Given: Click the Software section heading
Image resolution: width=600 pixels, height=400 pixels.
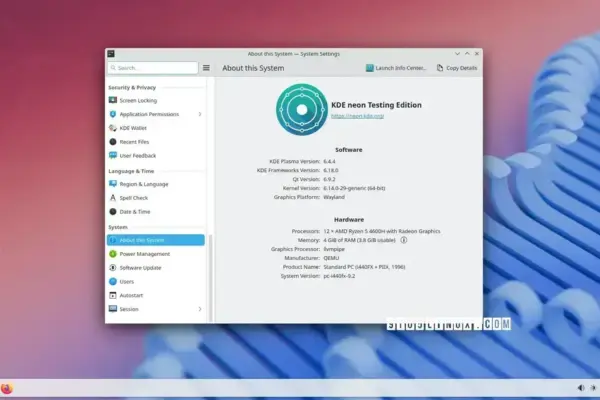Looking at the screenshot, I should [349, 150].
